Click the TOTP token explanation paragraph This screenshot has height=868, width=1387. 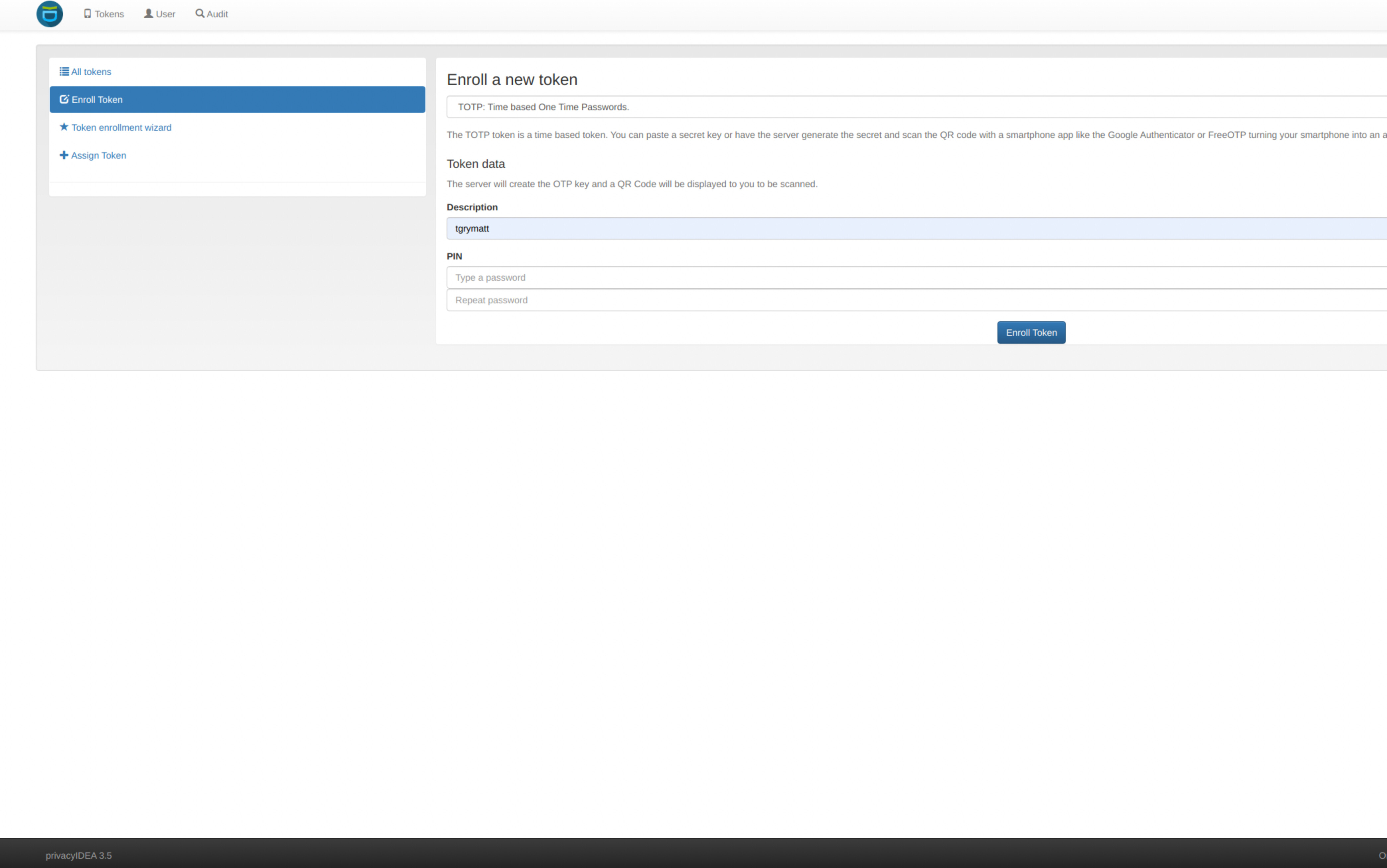[917, 135]
